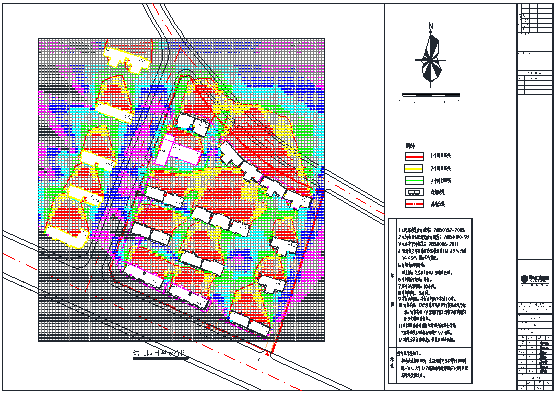This screenshot has width=556, height=393.
Task: Click the signature table in title block corner
Action: coord(535,358)
